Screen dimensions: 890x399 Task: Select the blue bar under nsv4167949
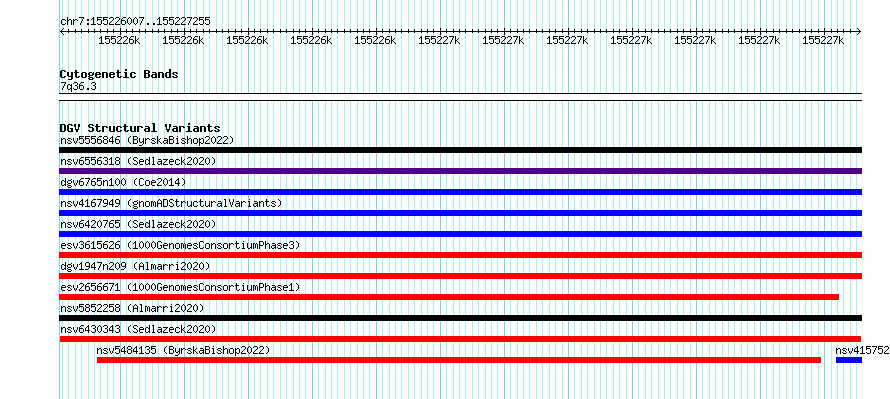pos(460,213)
